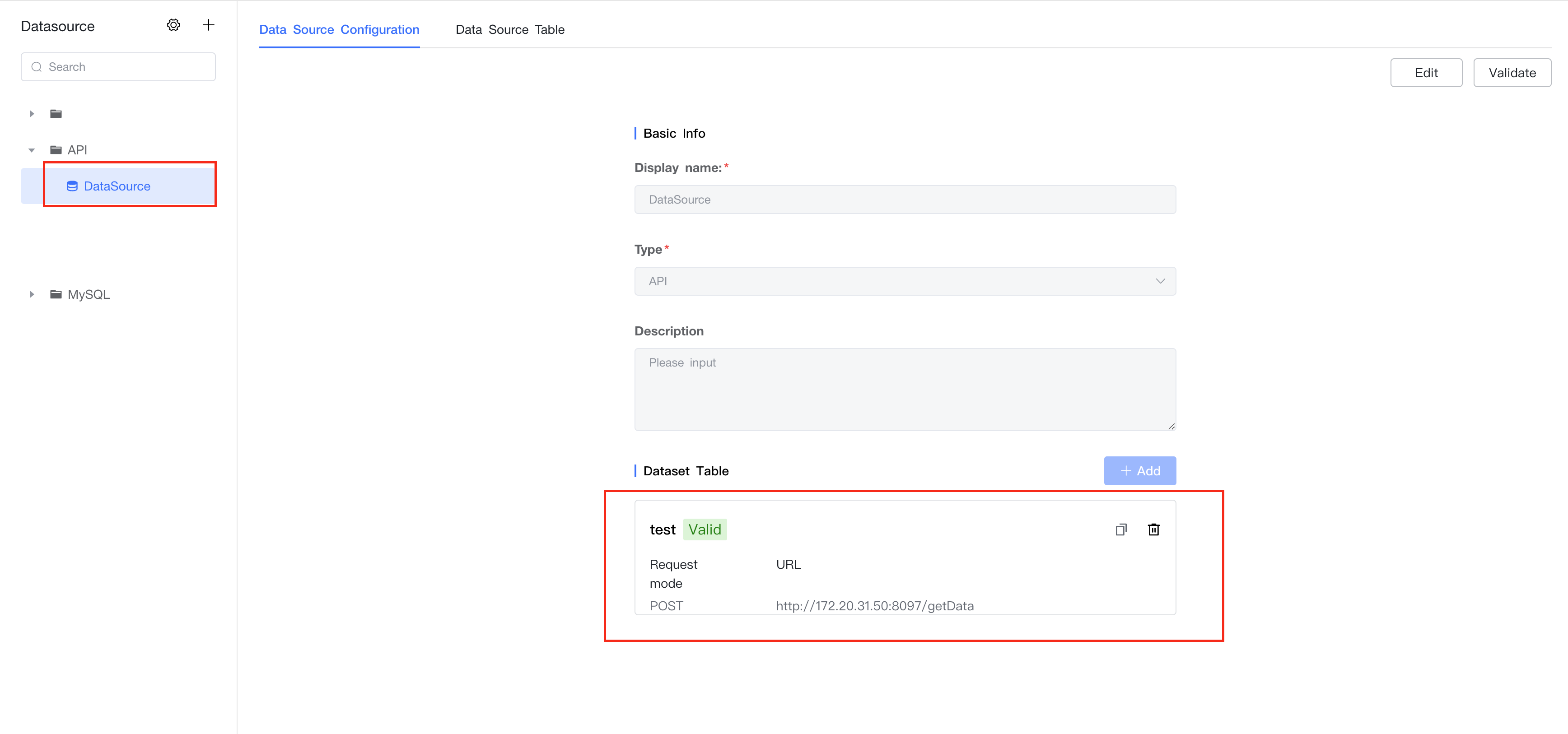
Task: Click the DataSource database icon in tree
Action: (x=72, y=186)
